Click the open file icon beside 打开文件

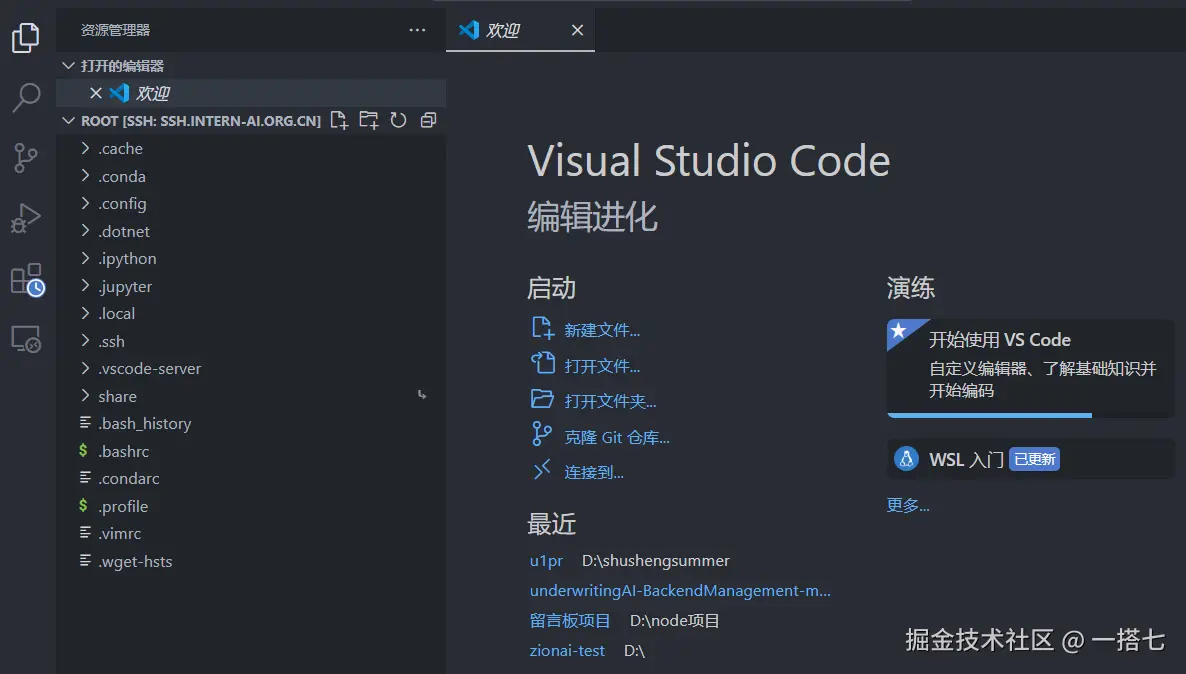click(x=542, y=364)
